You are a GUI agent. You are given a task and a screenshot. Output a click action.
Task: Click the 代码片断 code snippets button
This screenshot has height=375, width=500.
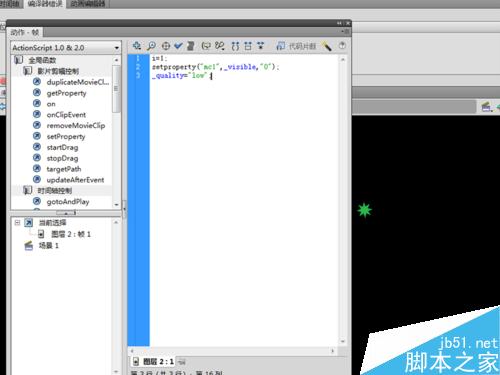[296, 46]
